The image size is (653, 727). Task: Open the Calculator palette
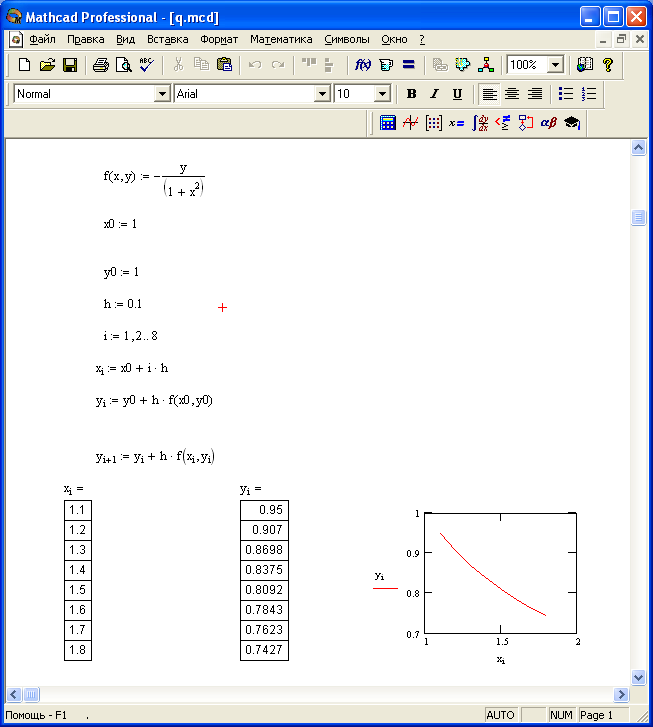tap(388, 123)
